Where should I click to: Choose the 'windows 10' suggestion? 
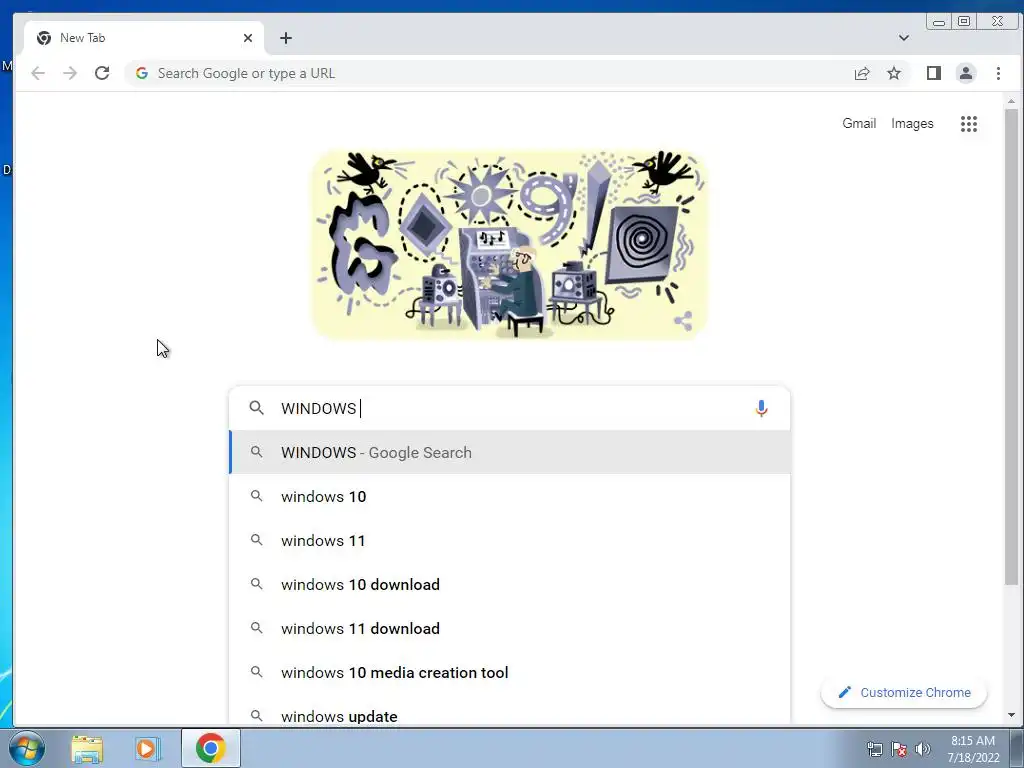pyautogui.click(x=509, y=496)
